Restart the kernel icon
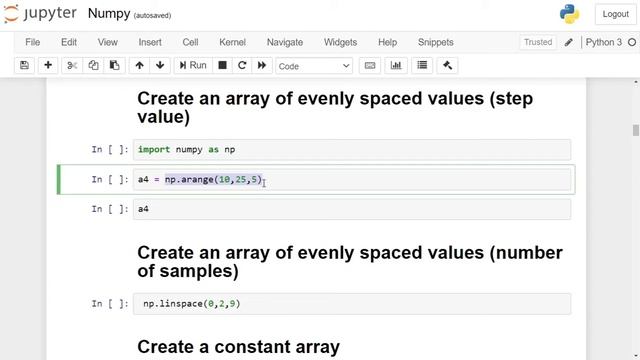This screenshot has height=360, width=640. click(242, 65)
